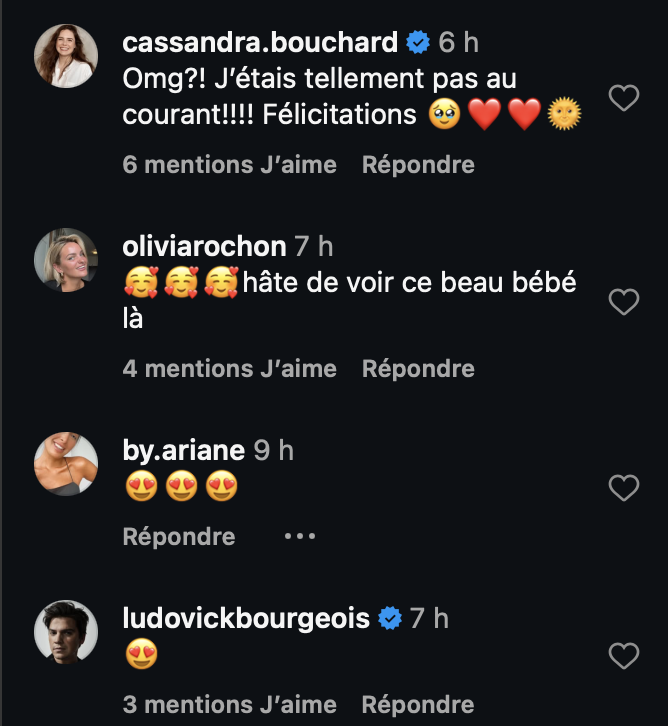The width and height of the screenshot is (668, 726).
Task: Open the cassandra.bouchard username link
Action: point(260,42)
